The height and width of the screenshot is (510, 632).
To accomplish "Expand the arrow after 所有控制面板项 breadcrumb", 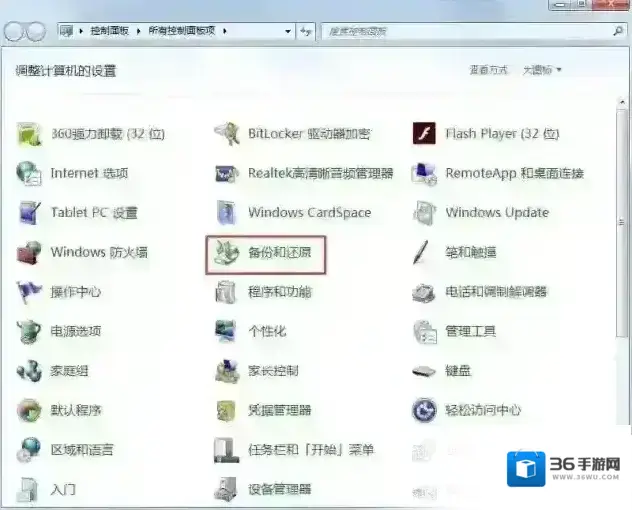I will coord(225,31).
